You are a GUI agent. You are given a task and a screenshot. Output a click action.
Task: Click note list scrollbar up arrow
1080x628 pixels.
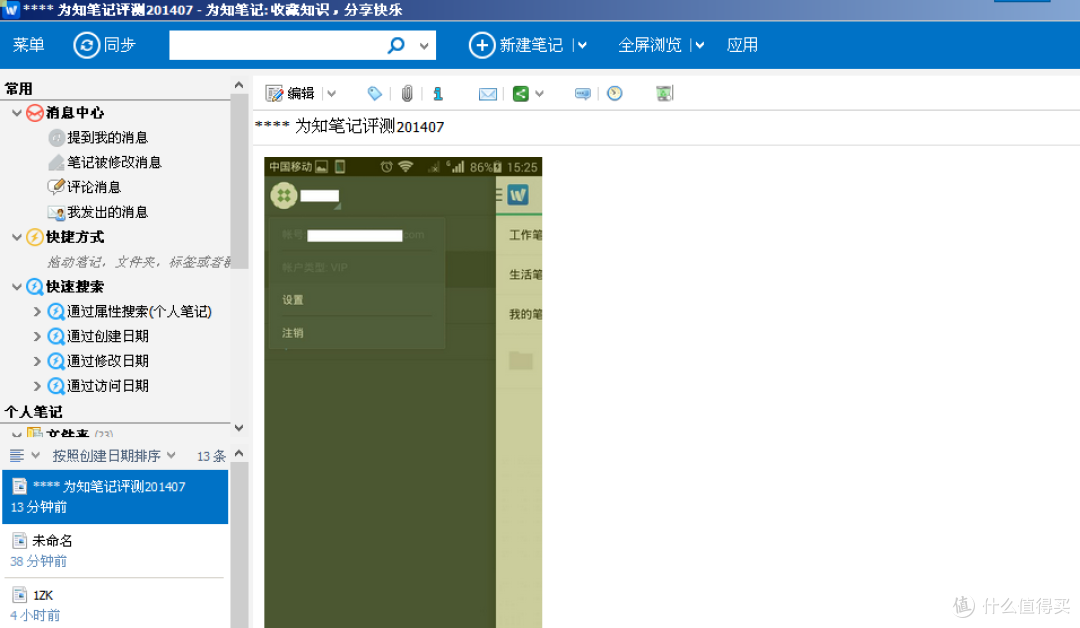pyautogui.click(x=239, y=453)
